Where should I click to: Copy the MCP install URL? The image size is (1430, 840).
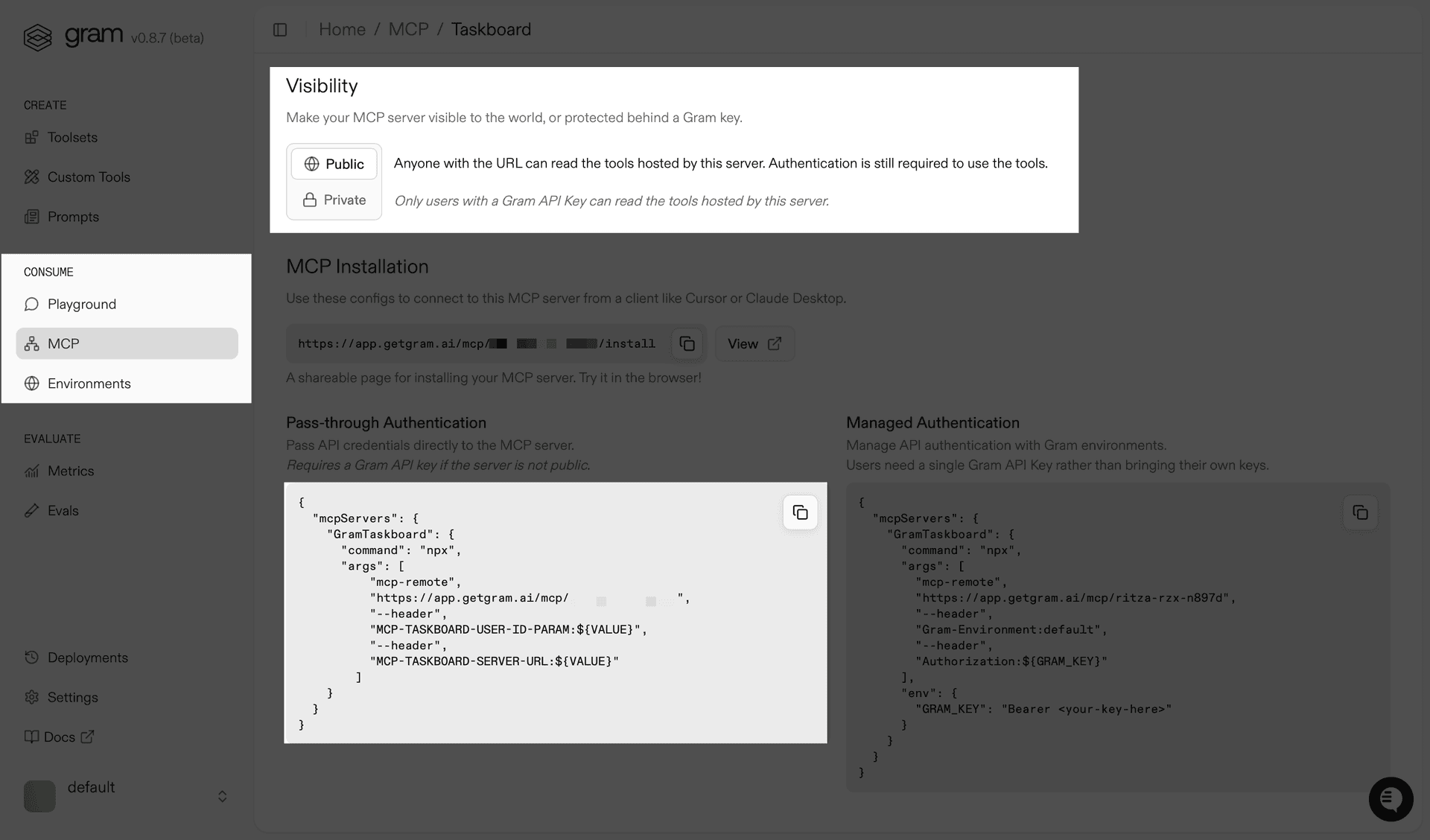[687, 343]
